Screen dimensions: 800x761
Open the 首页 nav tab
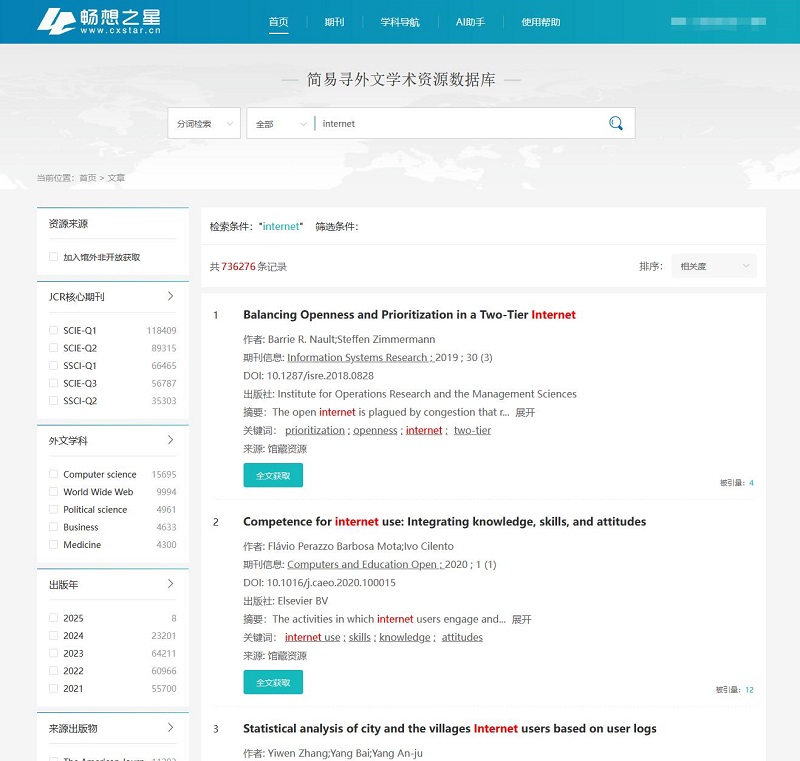pos(279,22)
